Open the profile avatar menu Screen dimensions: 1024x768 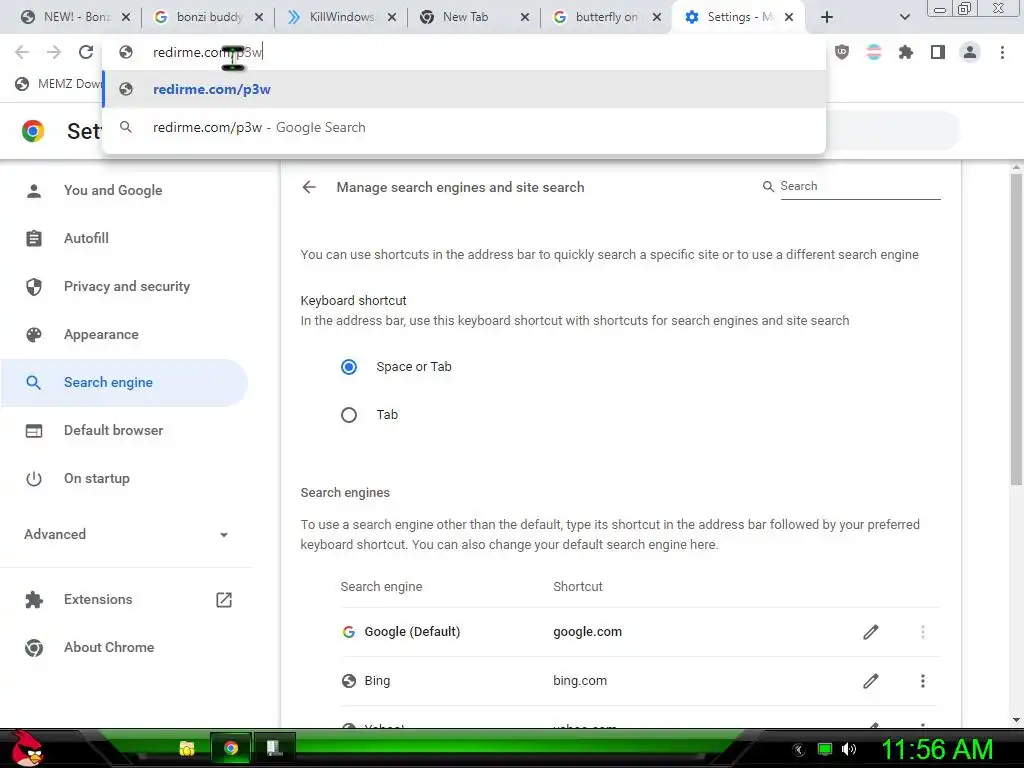click(x=970, y=52)
